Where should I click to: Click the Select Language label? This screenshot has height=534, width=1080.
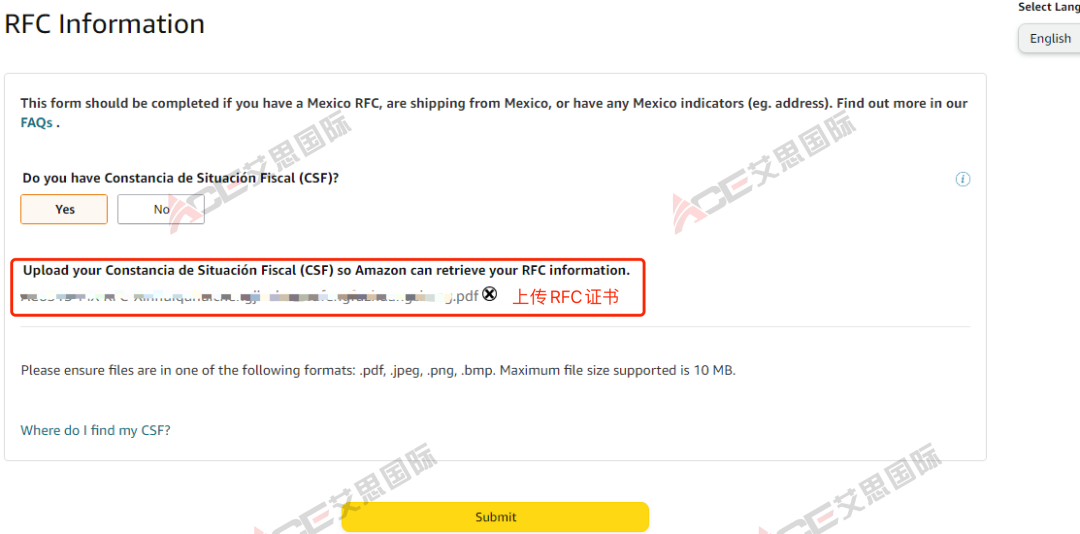(1048, 7)
